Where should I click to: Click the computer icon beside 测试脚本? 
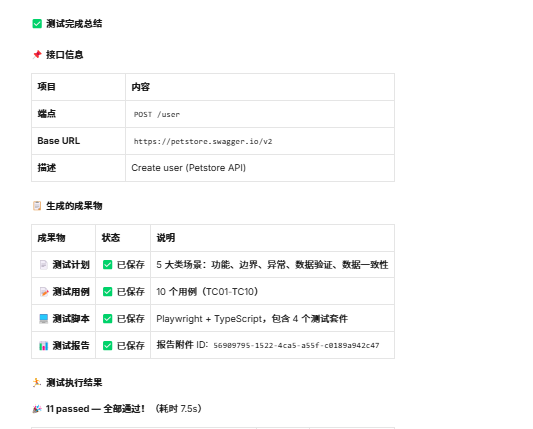(x=44, y=319)
